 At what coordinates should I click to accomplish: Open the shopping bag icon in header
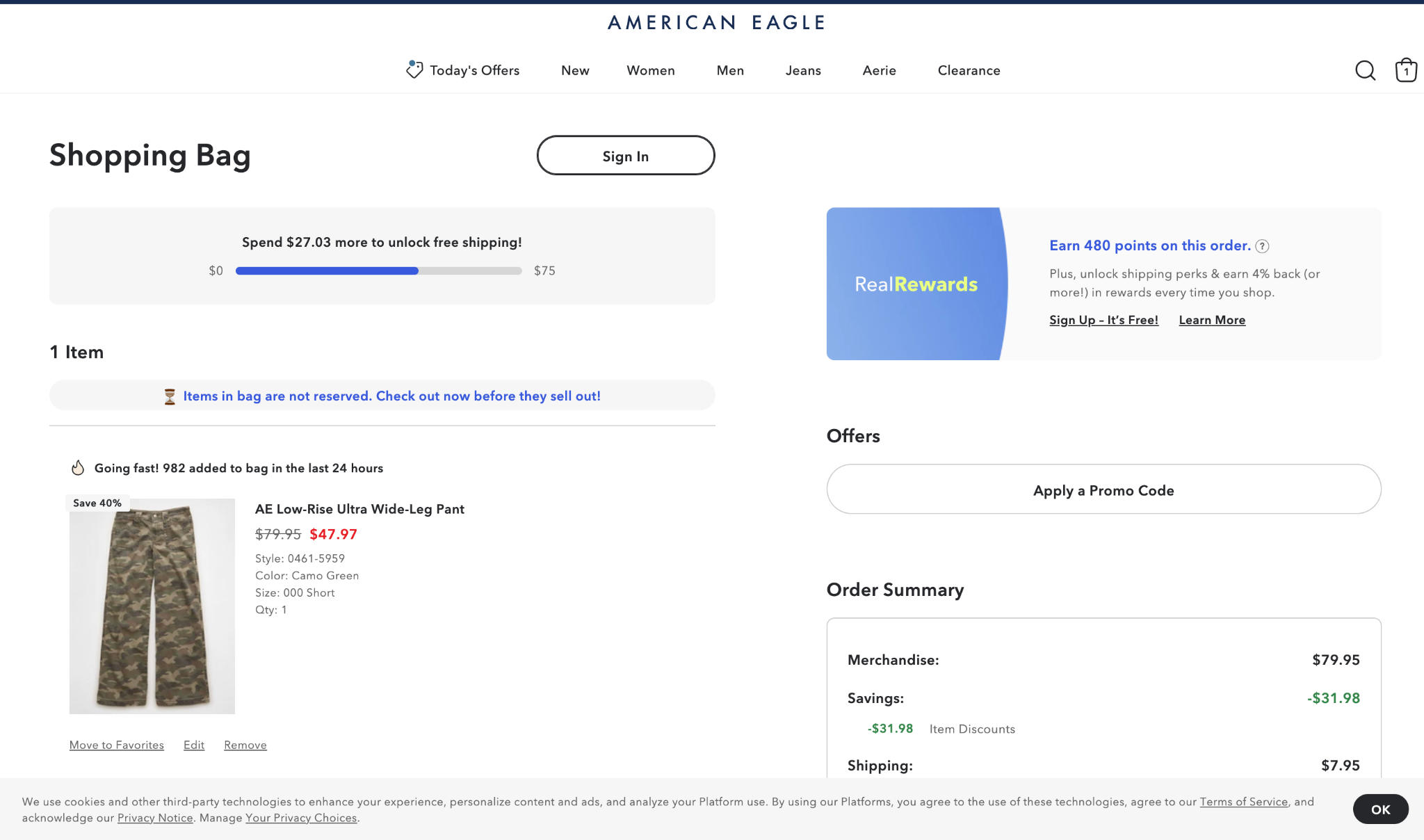point(1406,70)
